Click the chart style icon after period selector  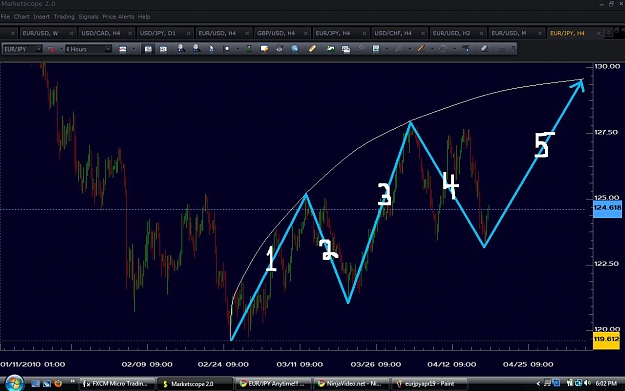click(x=122, y=49)
